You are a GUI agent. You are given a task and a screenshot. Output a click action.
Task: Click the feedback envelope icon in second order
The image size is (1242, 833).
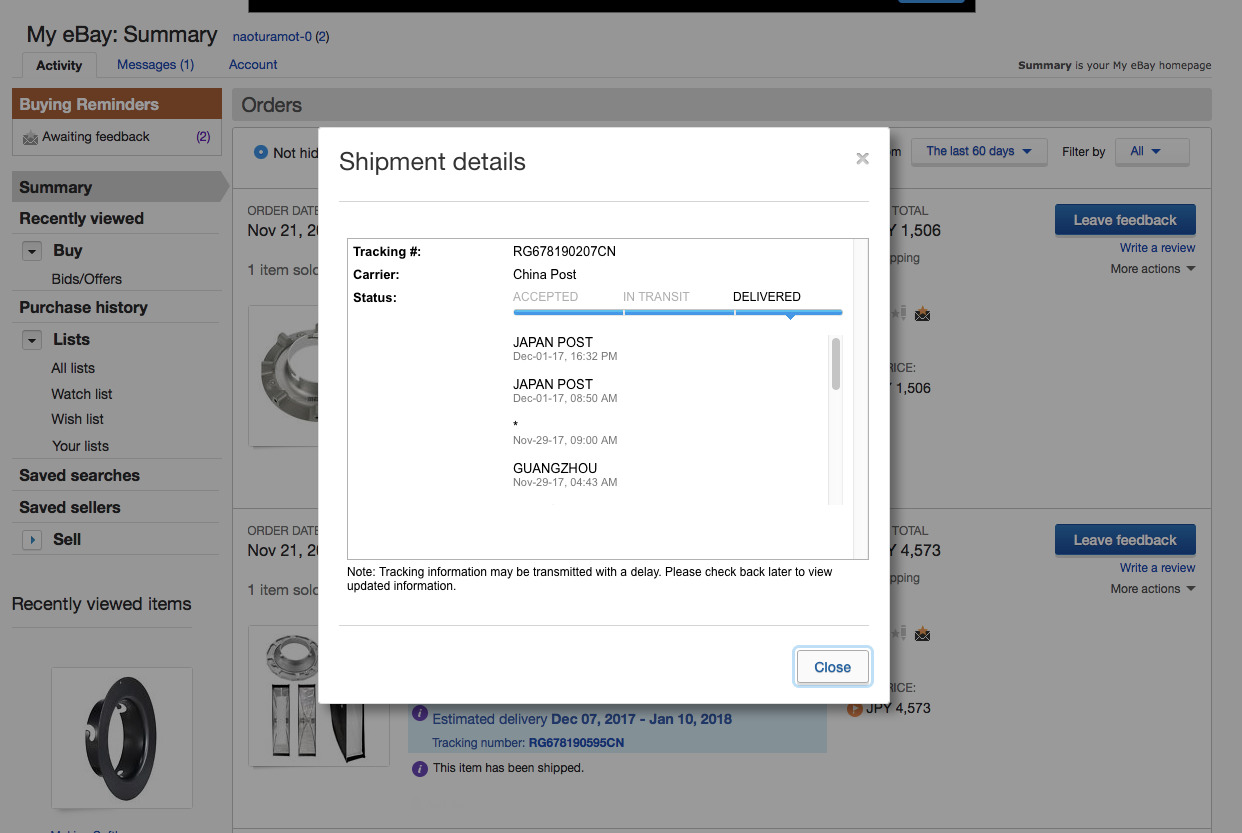[922, 634]
